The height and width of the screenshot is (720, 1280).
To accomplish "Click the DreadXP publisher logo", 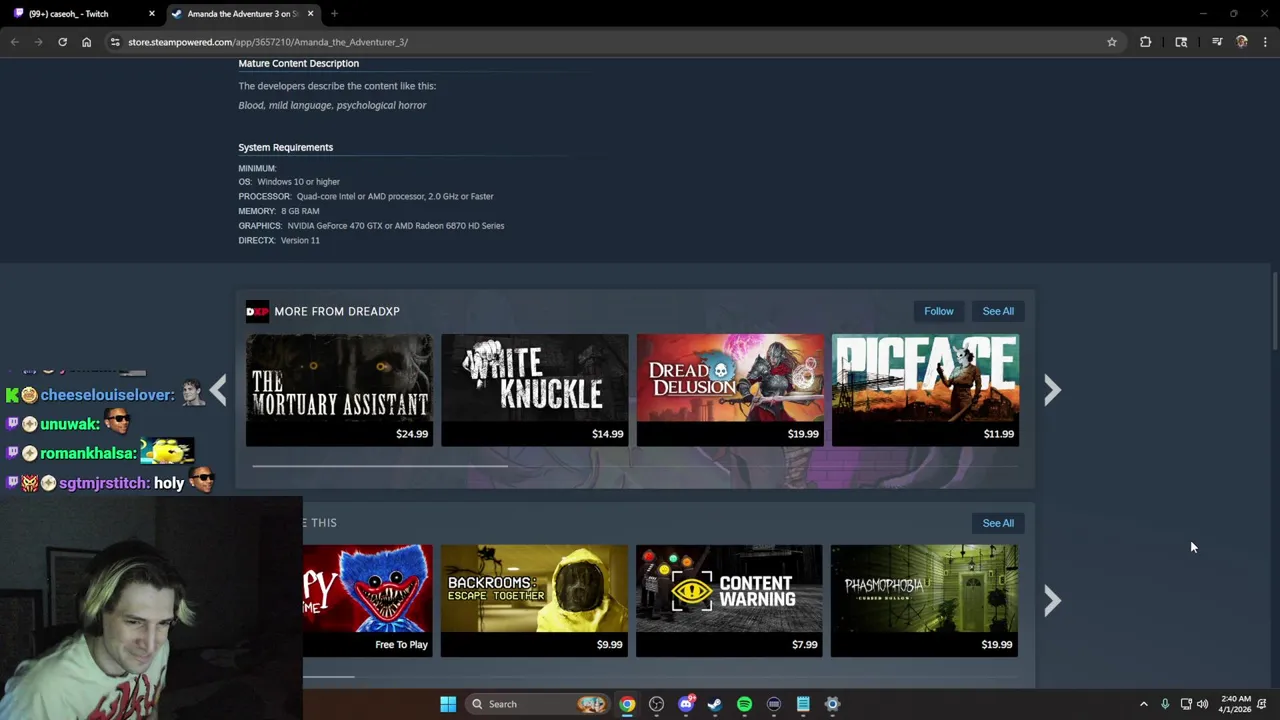I will click(257, 311).
